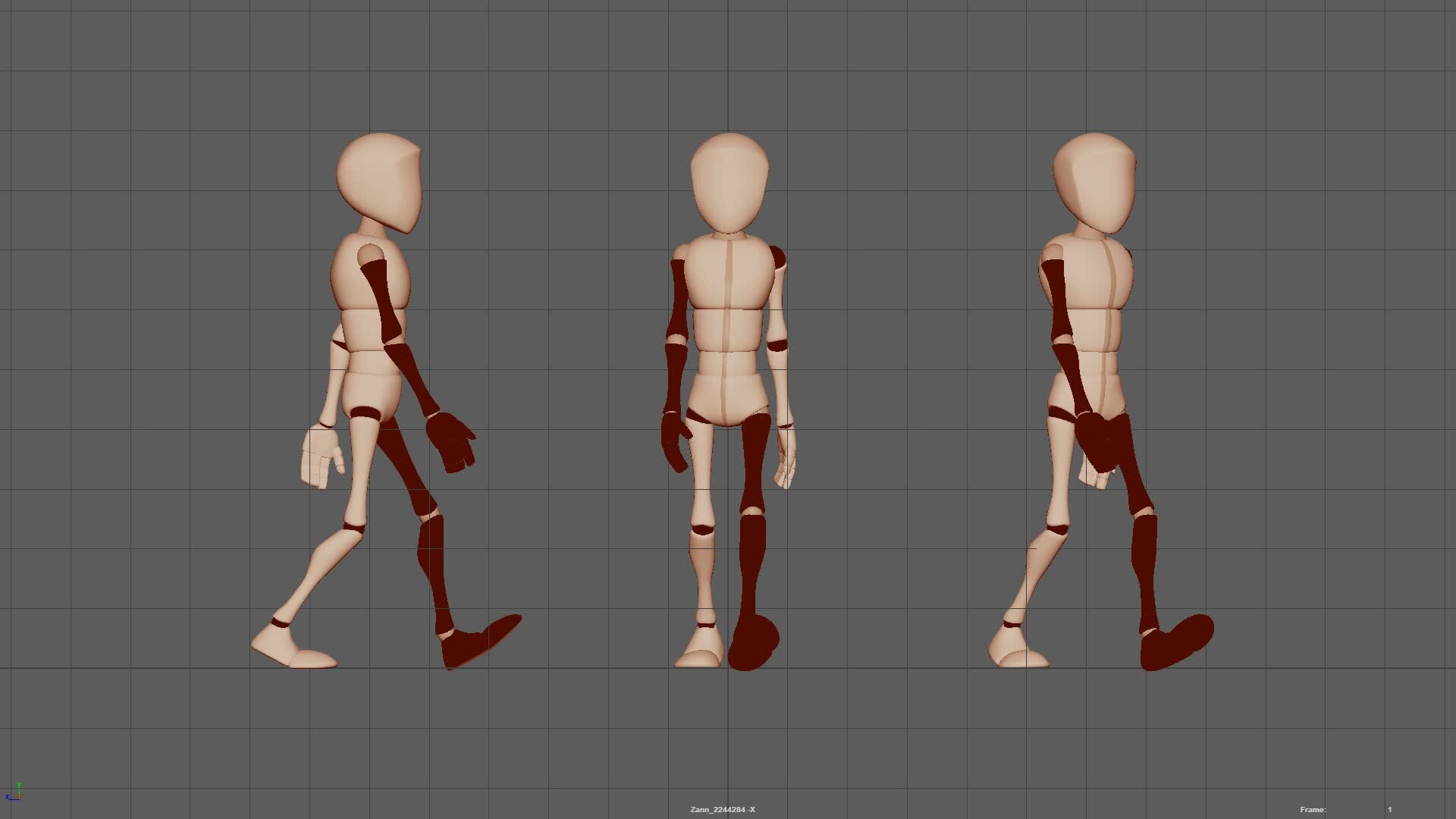Click the Y axis arrow in the viewport gizmo
This screenshot has width=1456, height=819.
[x=19, y=787]
